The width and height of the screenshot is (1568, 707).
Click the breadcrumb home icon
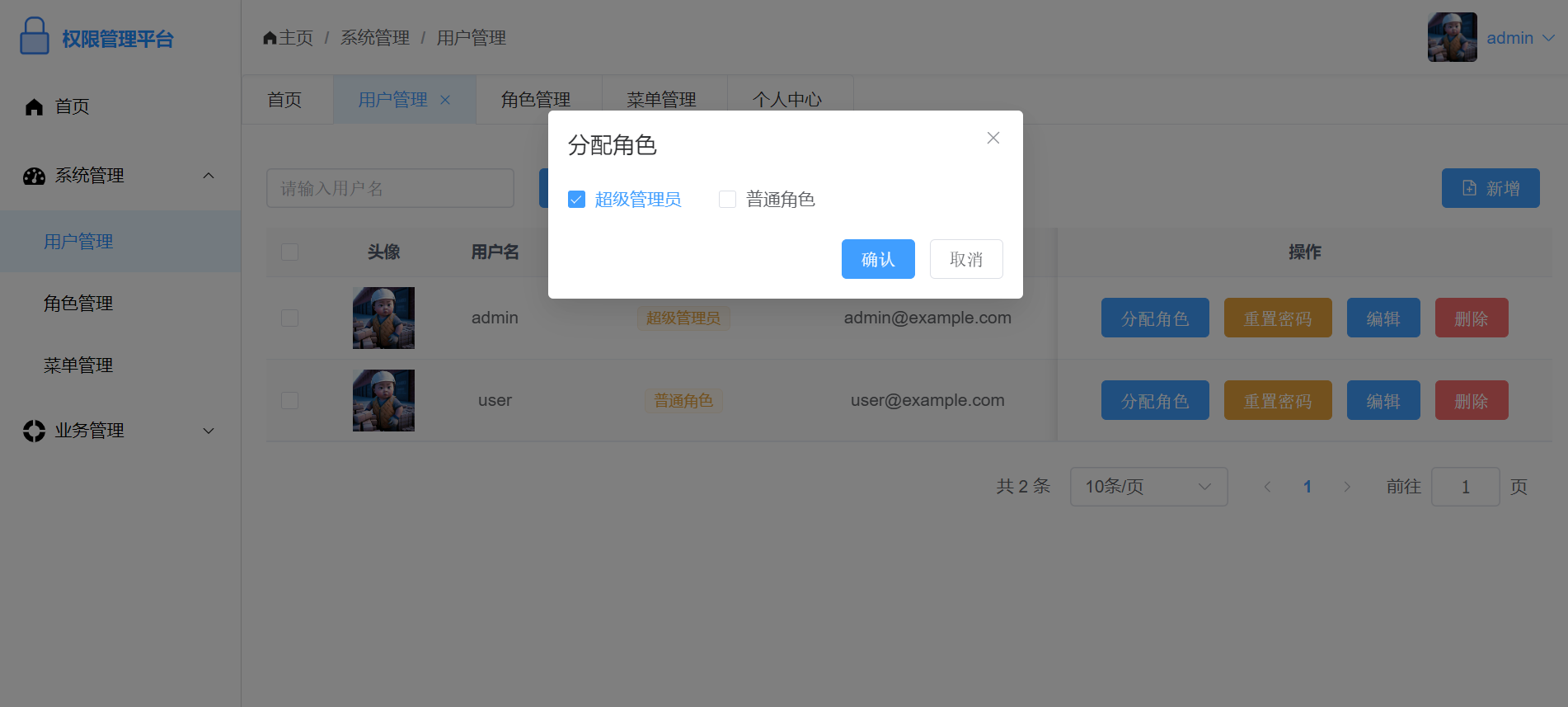[270, 38]
